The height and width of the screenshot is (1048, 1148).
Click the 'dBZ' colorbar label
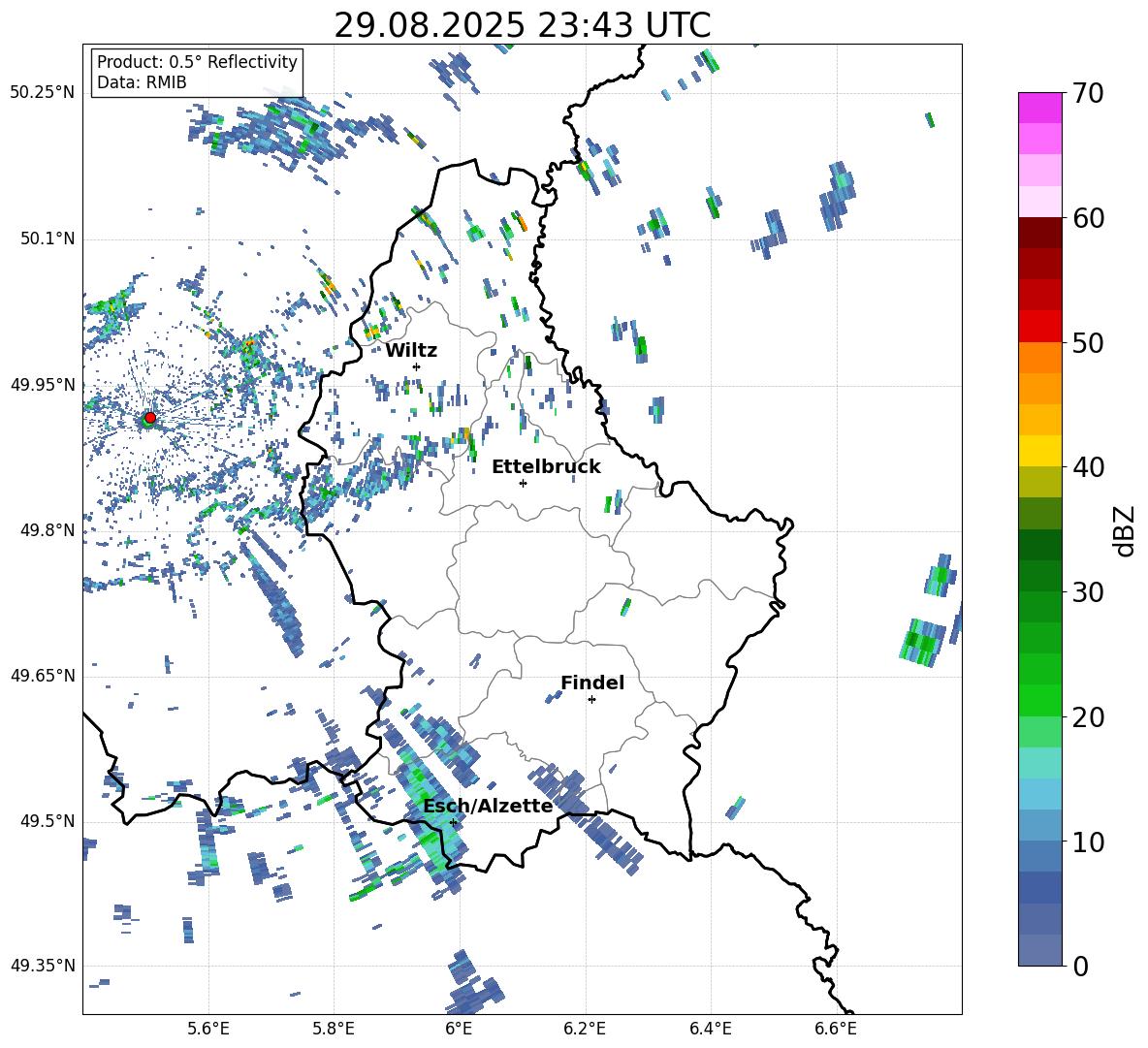click(1125, 530)
